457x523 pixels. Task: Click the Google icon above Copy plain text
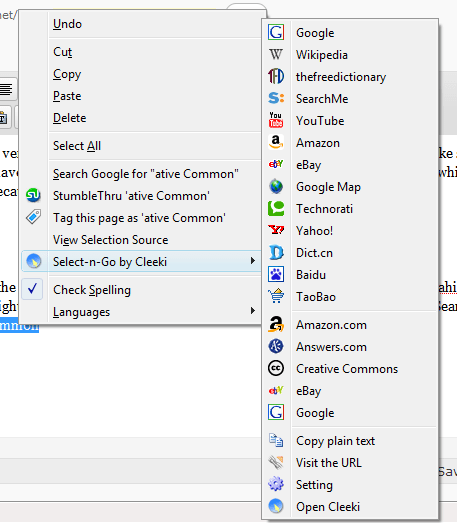276,412
